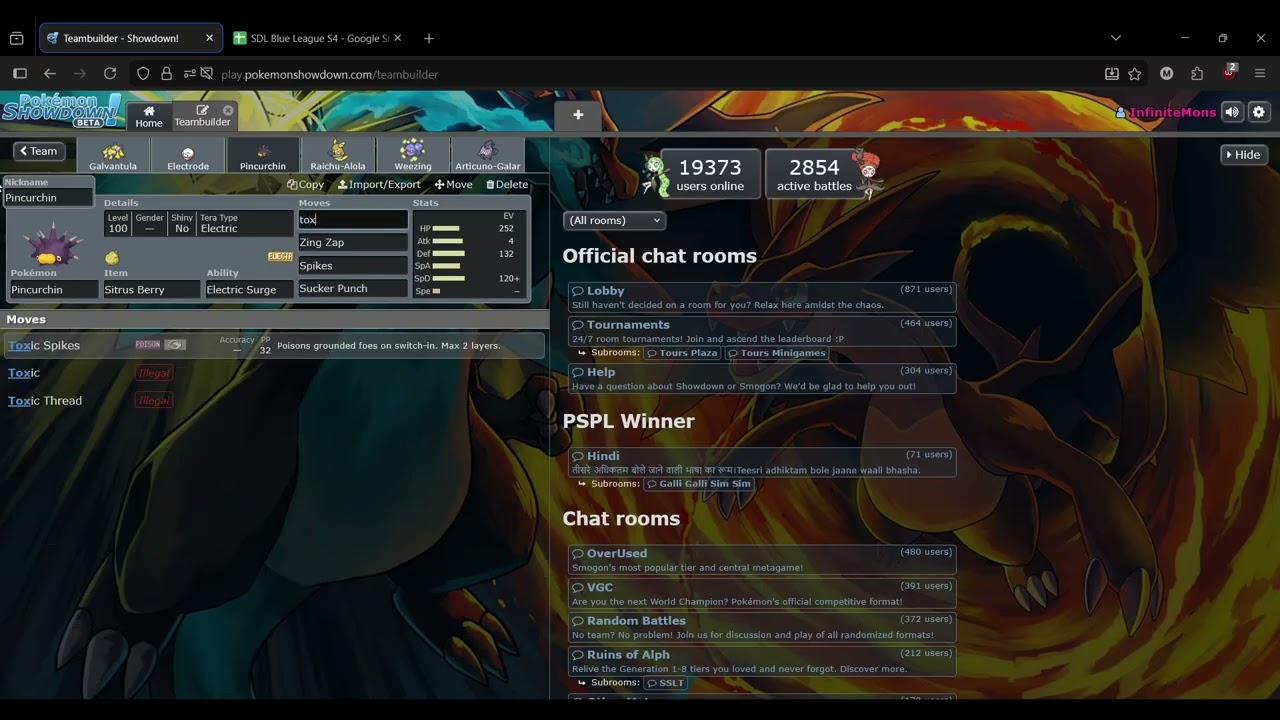Click the Electric type badge
This screenshot has height=720, width=1280.
pyautogui.click(x=280, y=257)
